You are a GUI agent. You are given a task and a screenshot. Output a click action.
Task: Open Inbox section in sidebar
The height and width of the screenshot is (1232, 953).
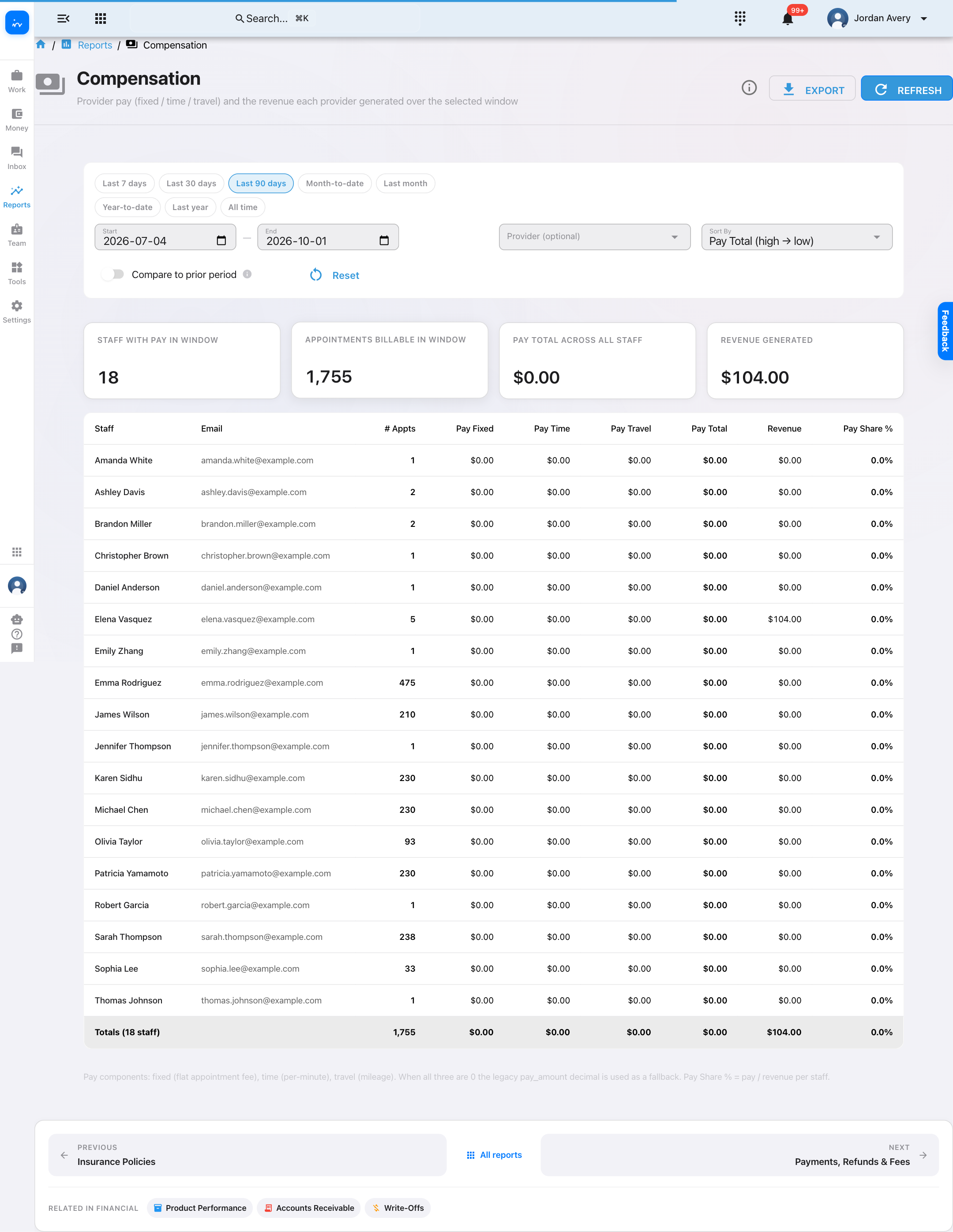(17, 158)
